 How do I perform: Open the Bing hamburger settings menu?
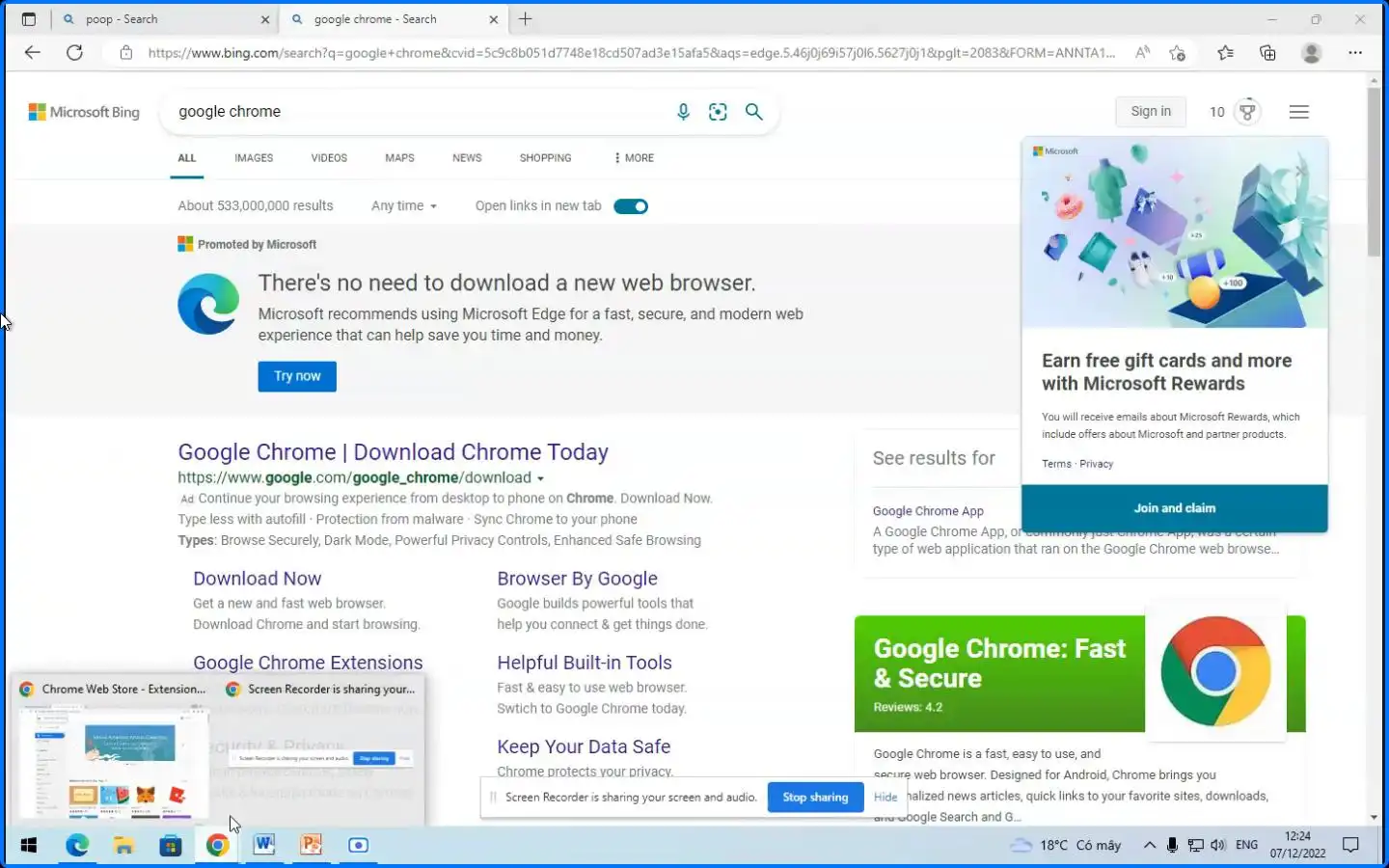point(1299,112)
